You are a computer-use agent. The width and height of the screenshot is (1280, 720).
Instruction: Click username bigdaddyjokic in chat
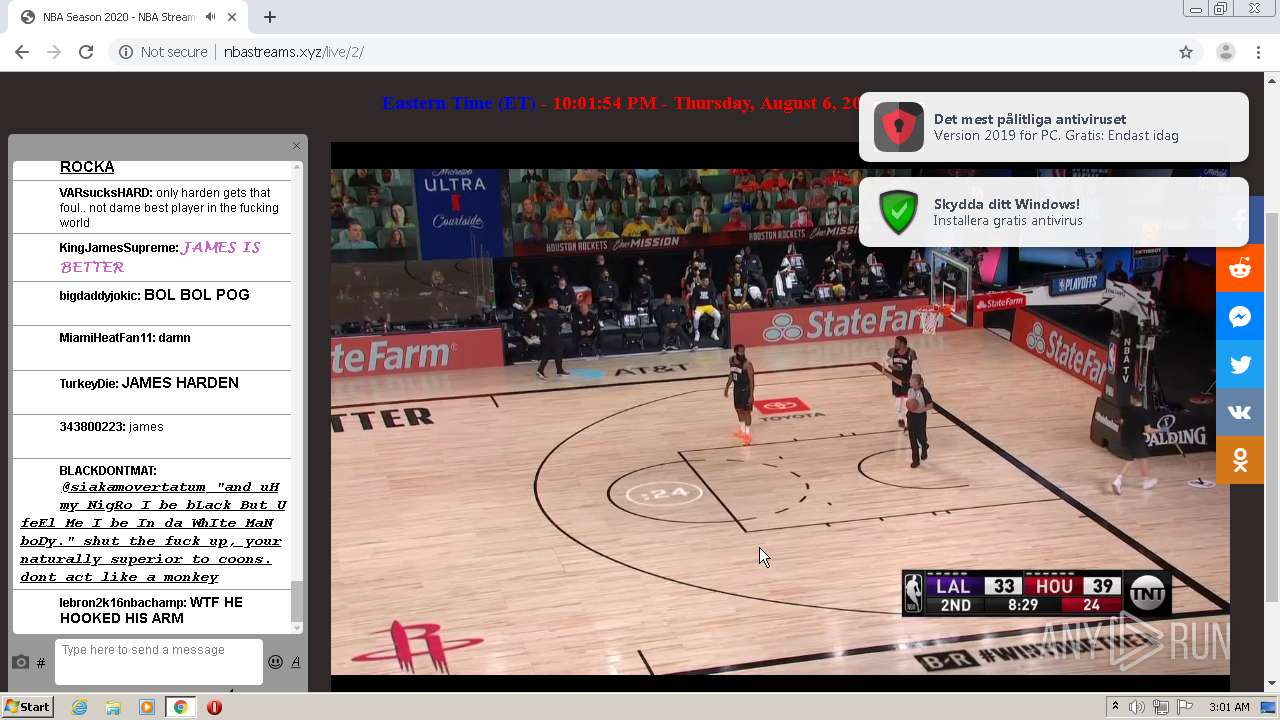[99, 296]
